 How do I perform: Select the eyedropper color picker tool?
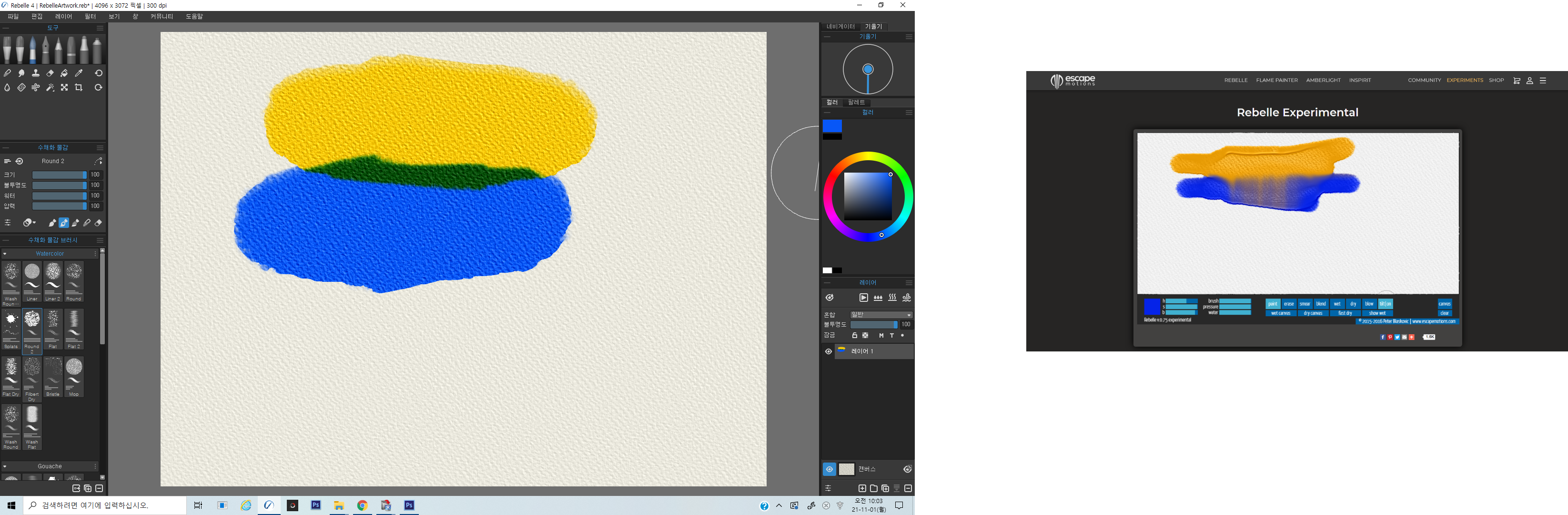79,73
